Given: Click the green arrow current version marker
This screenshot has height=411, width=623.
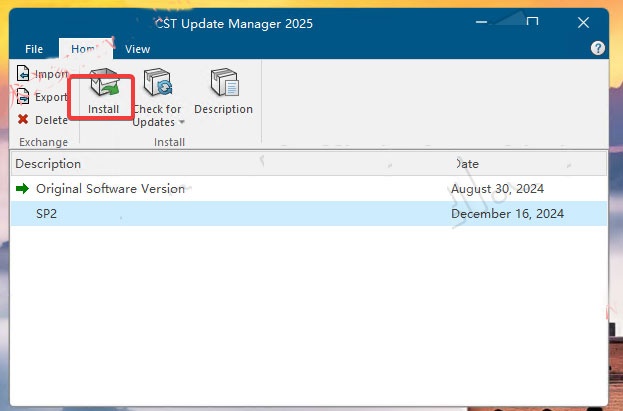Looking at the screenshot, I should coord(23,188).
